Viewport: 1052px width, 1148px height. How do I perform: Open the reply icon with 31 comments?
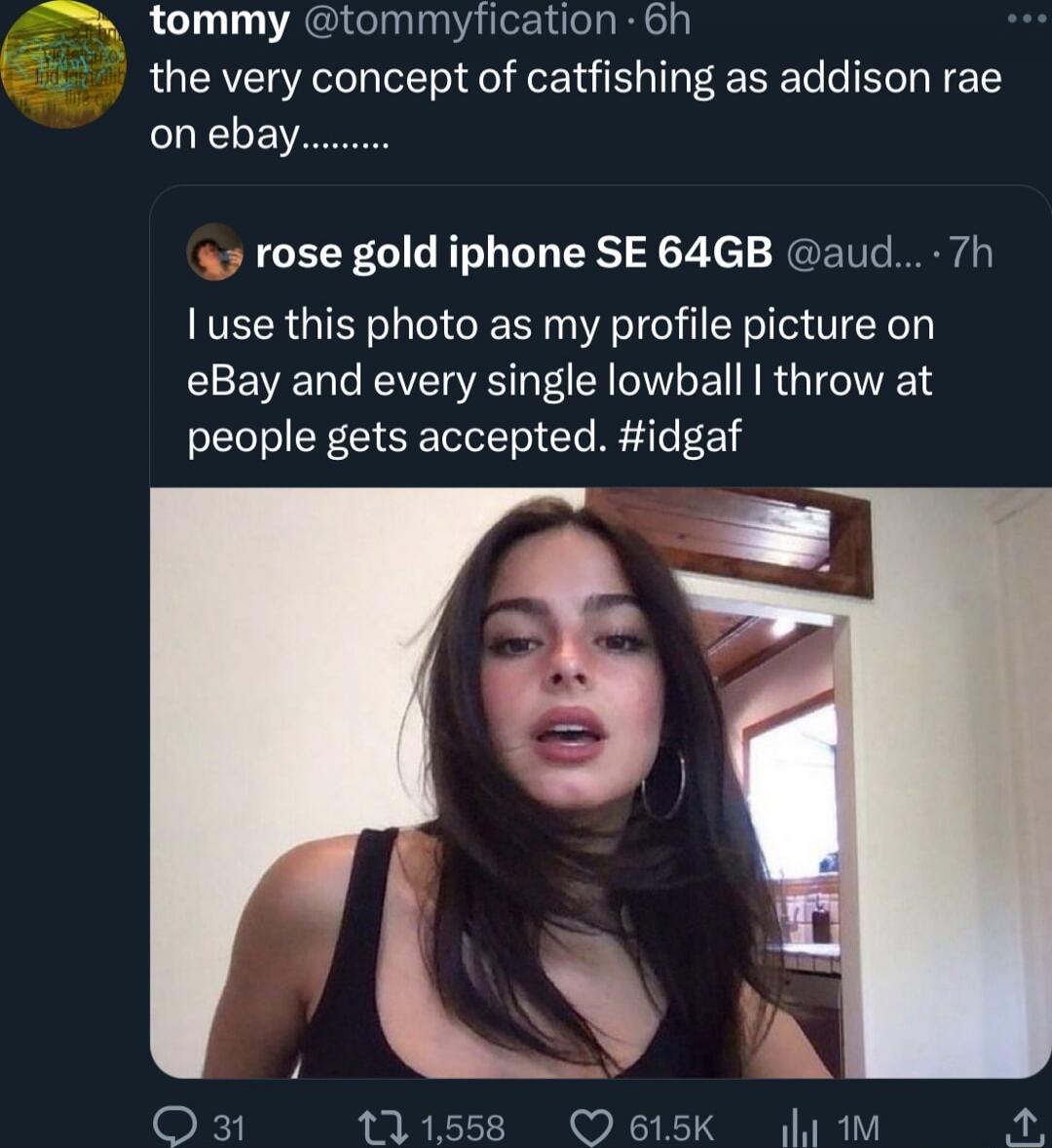click(x=174, y=1127)
